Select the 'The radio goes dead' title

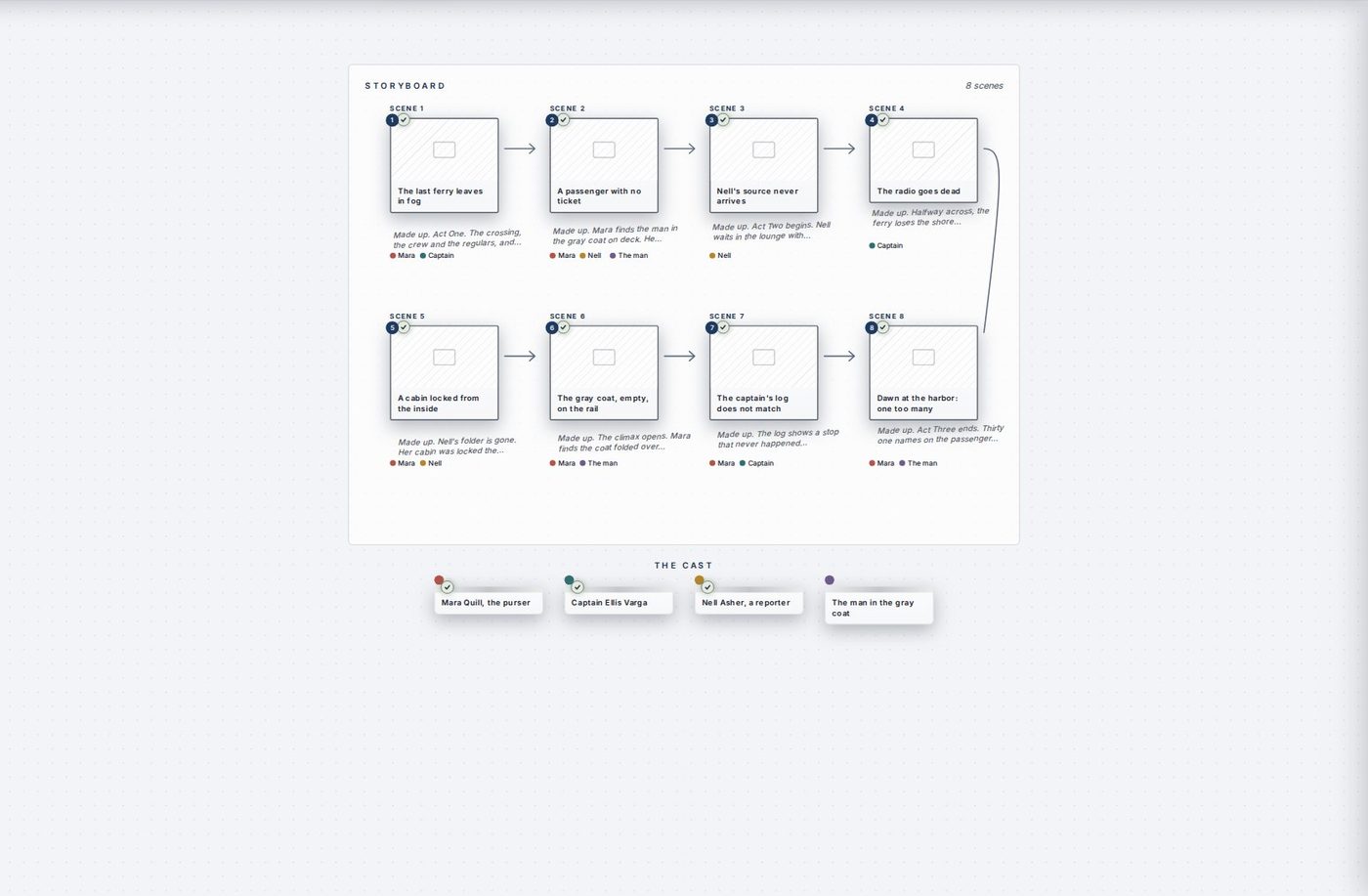[919, 192]
